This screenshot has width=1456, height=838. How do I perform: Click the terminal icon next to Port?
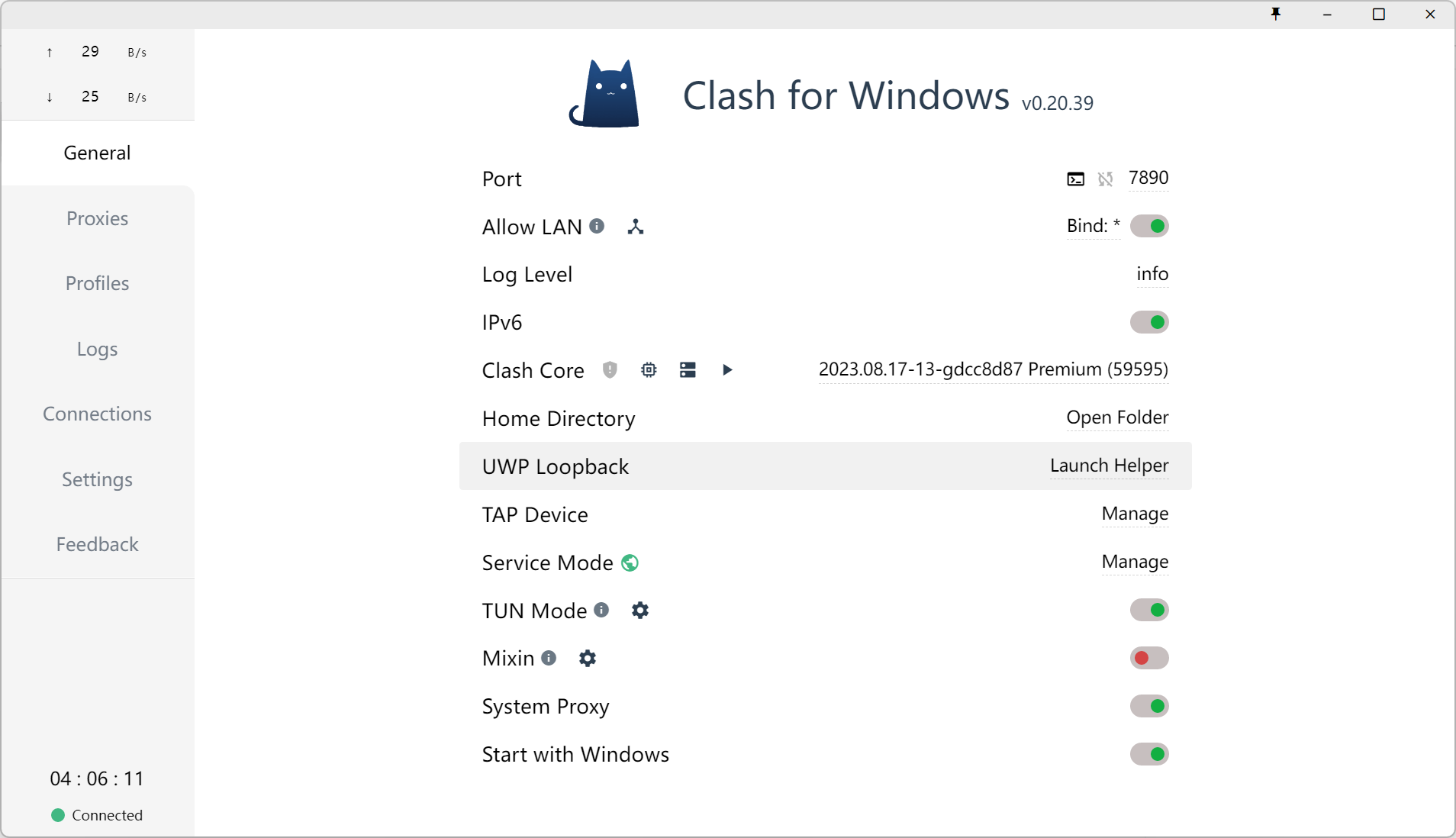point(1075,179)
